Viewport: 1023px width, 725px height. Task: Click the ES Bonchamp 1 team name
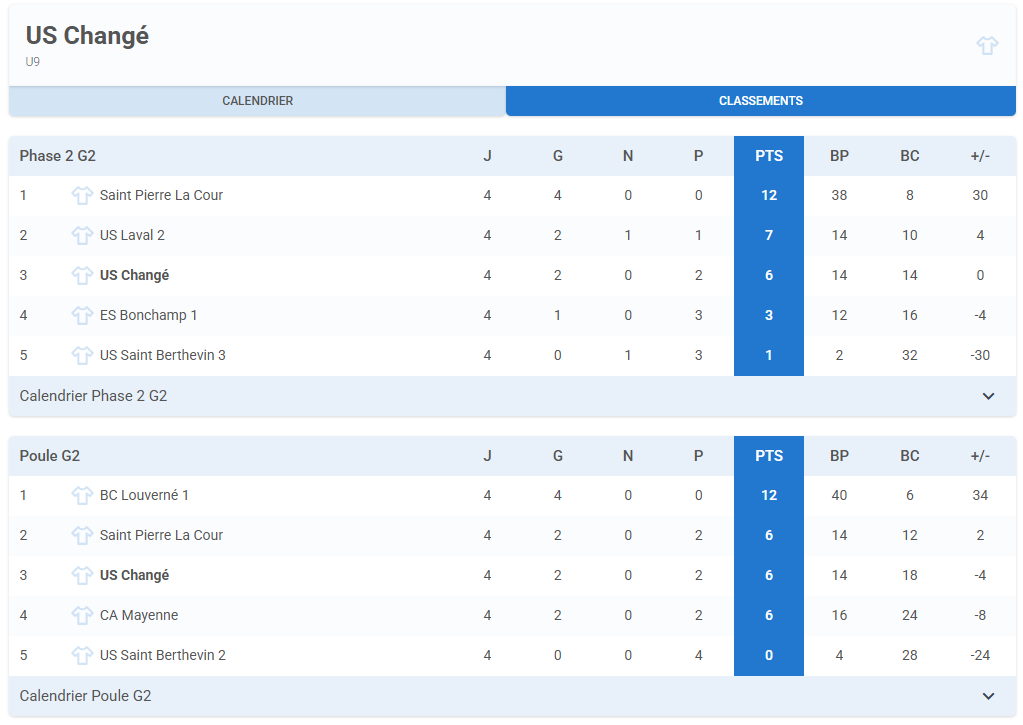pos(148,315)
